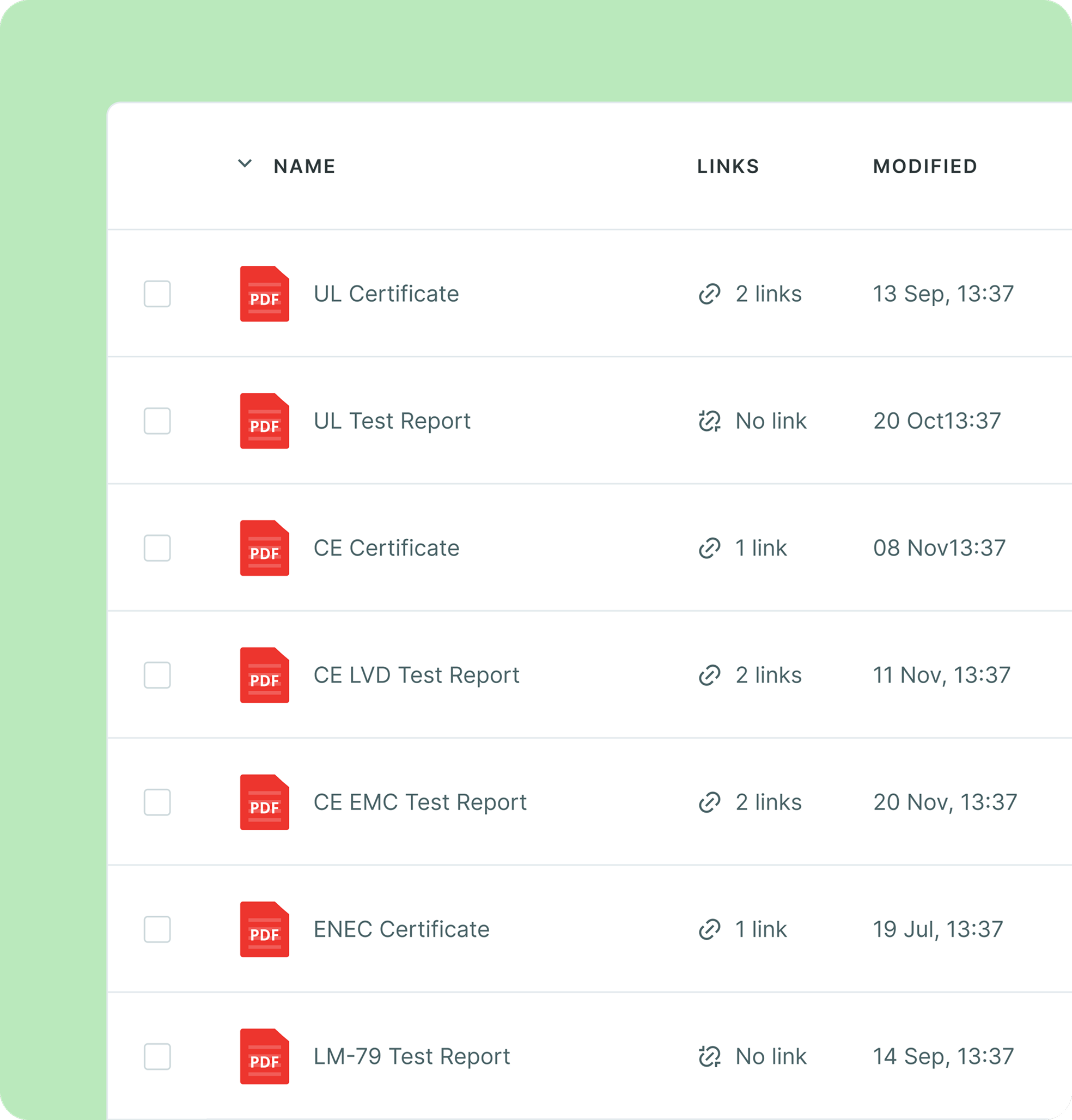Click "No link" for UL Test Report
Image resolution: width=1072 pixels, height=1120 pixels.
click(x=771, y=421)
